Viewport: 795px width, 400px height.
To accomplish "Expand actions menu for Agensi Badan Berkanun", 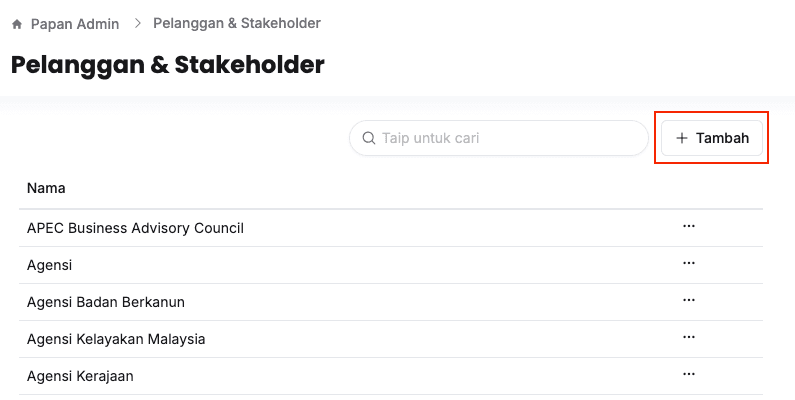I will coord(688,300).
